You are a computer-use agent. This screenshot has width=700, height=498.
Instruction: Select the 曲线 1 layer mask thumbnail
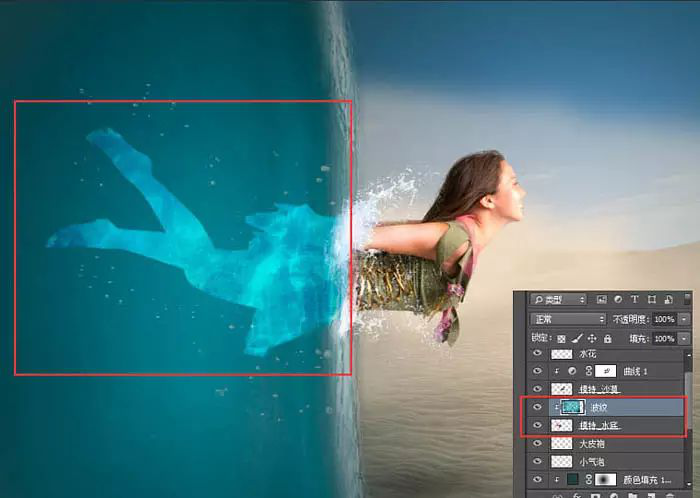click(x=604, y=371)
